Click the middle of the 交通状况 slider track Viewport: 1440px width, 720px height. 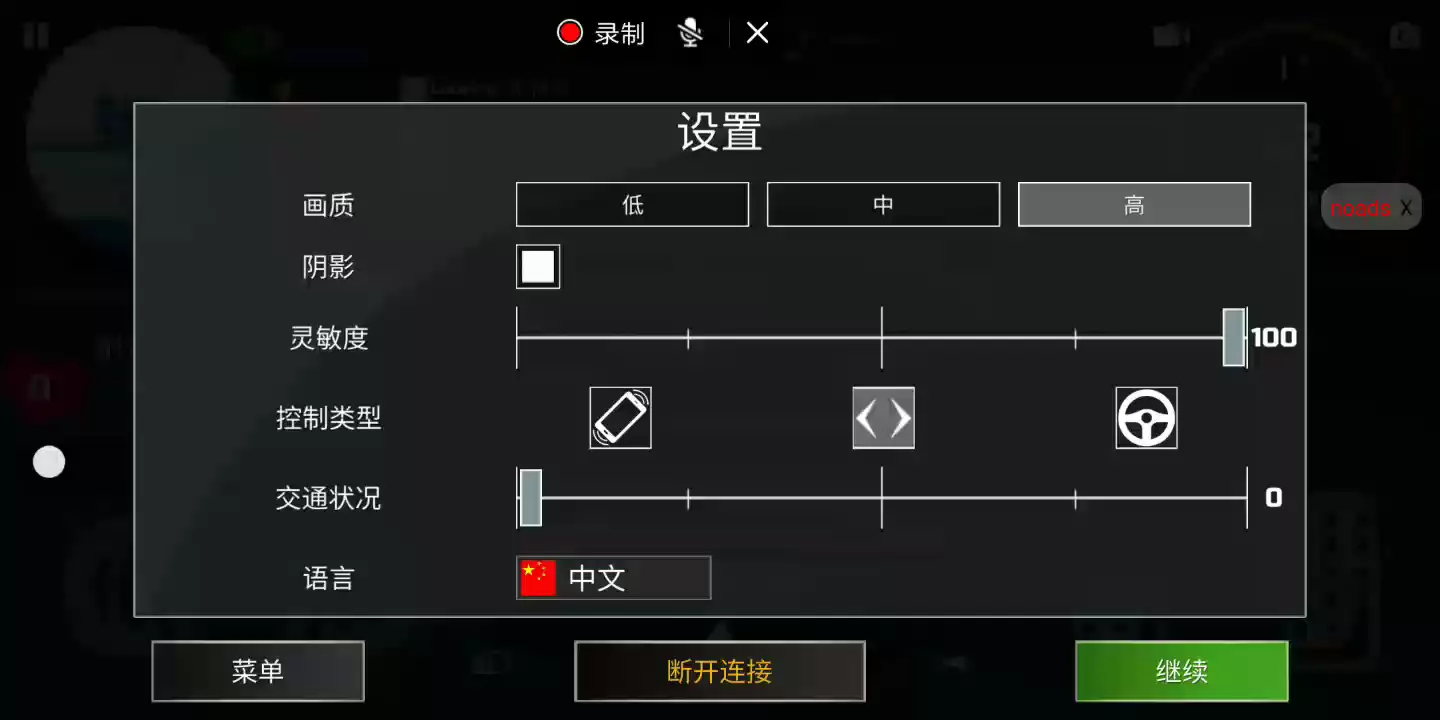tap(882, 497)
